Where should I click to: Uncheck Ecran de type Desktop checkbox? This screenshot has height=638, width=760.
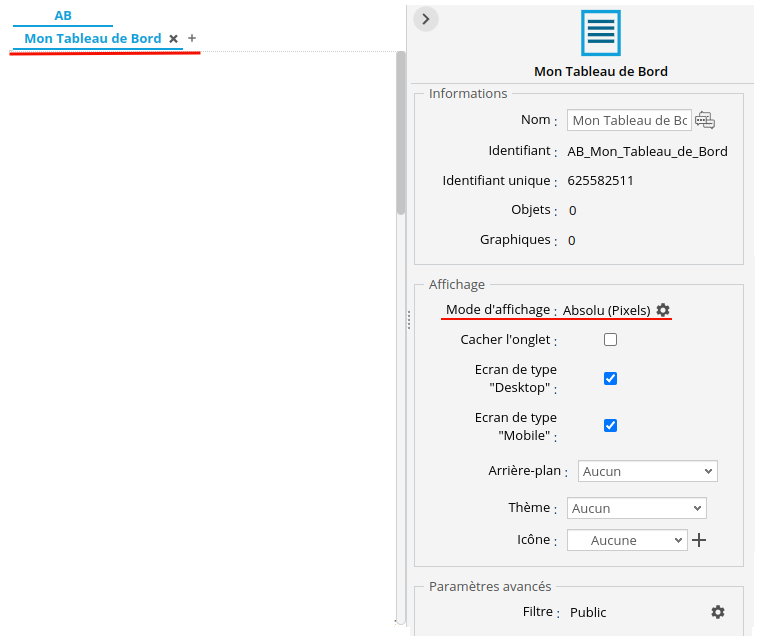point(610,378)
